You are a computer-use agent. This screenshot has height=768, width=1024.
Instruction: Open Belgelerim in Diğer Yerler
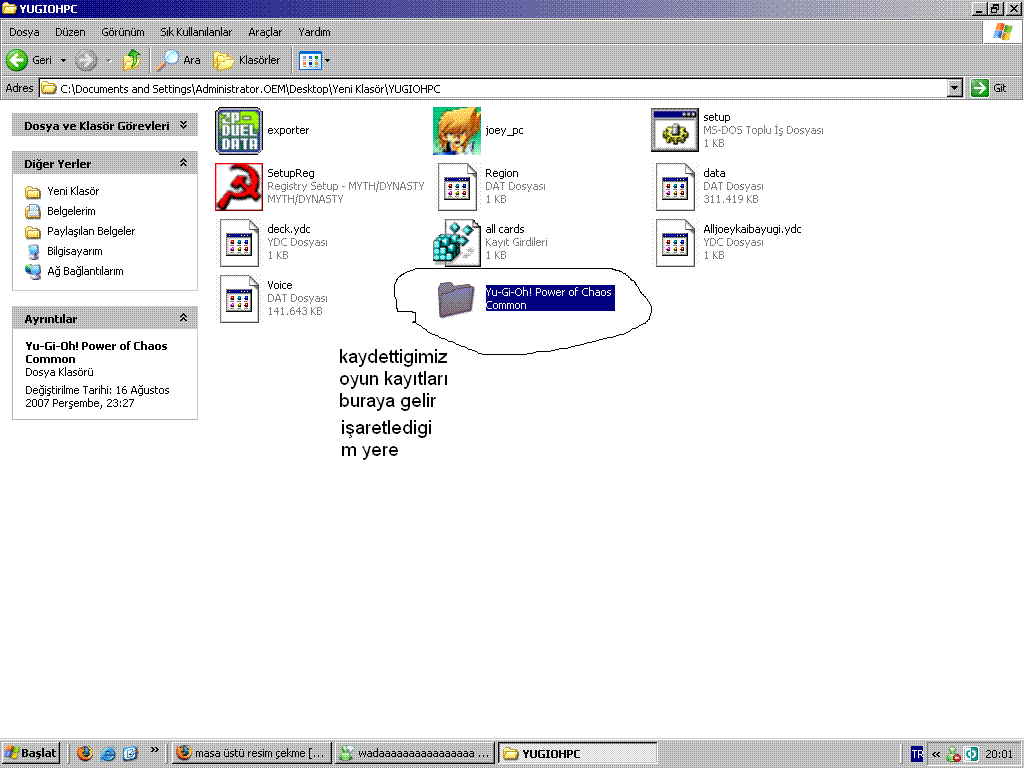pos(71,212)
